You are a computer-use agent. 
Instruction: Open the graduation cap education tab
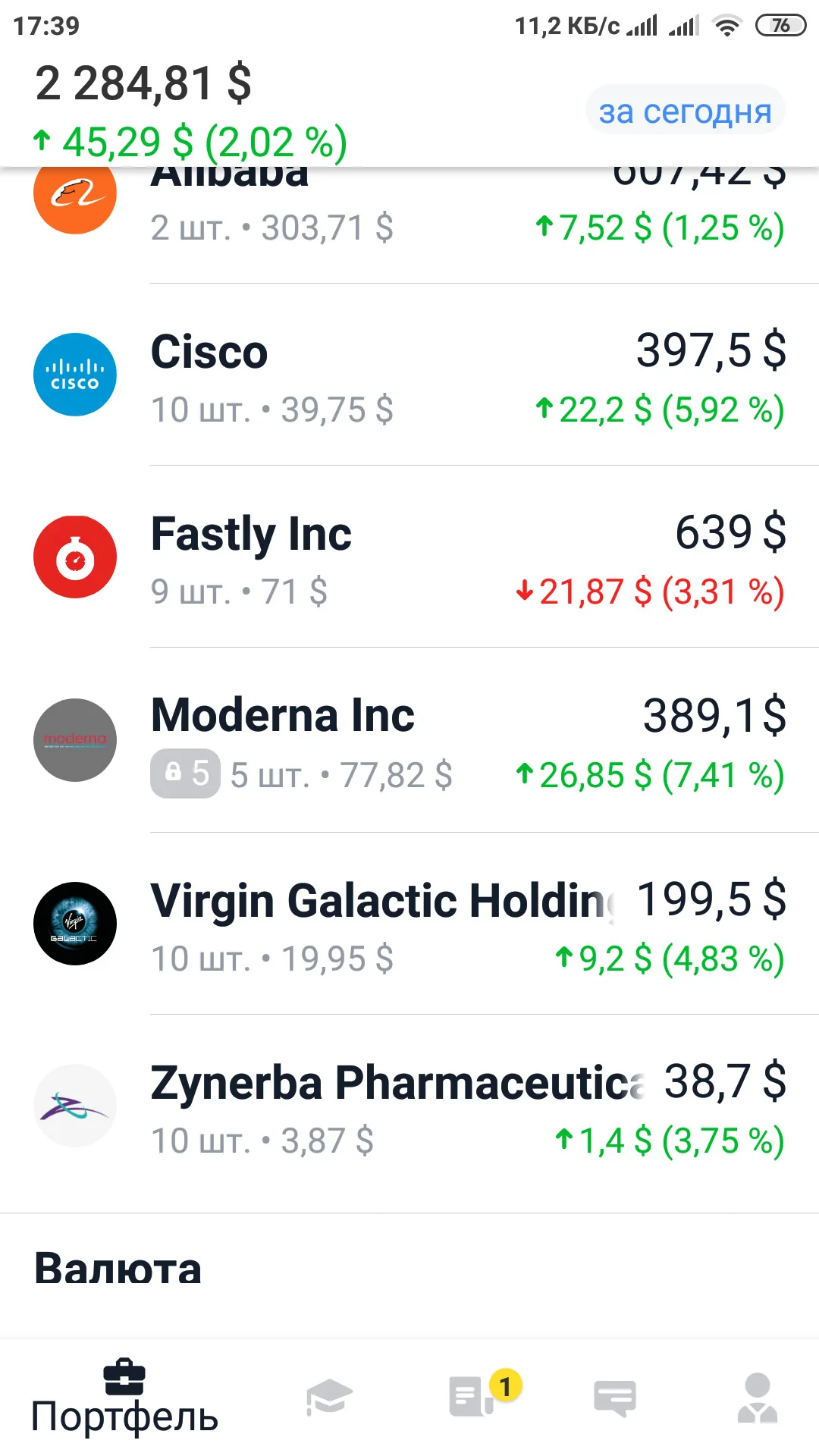click(329, 1397)
